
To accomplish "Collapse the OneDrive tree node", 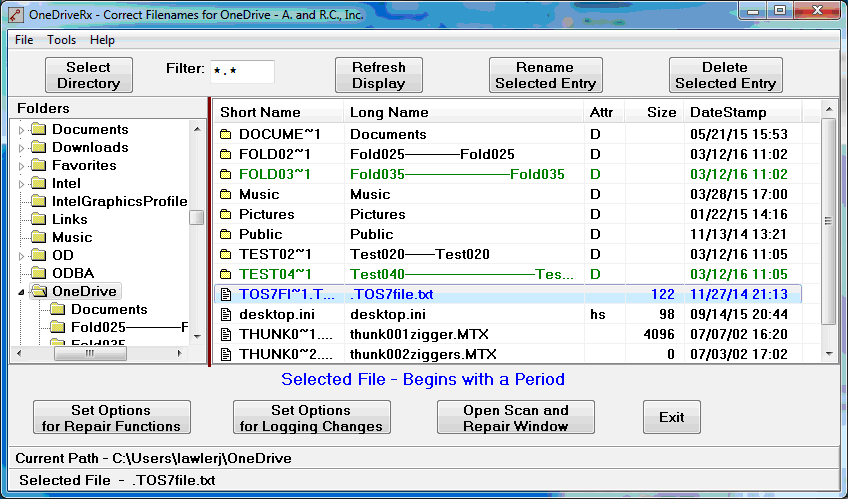I will coord(21,292).
